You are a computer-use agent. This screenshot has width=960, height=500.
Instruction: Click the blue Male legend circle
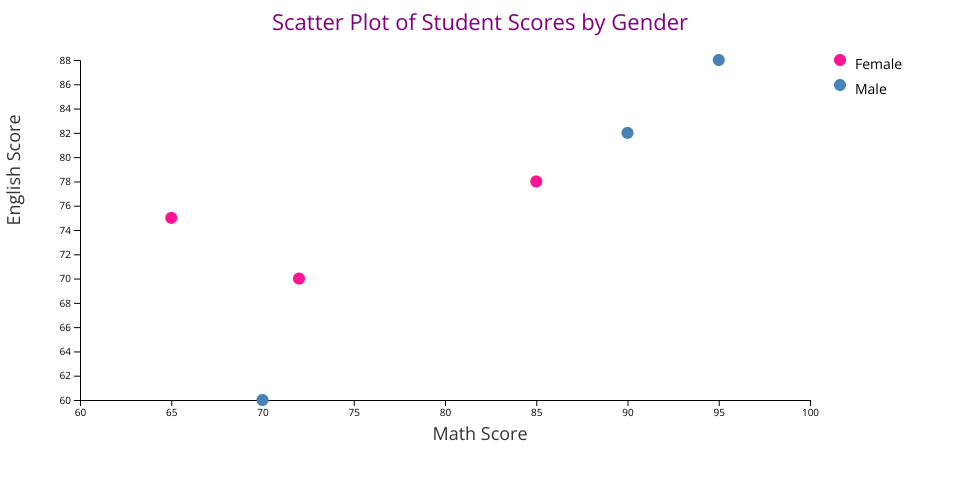coord(840,85)
